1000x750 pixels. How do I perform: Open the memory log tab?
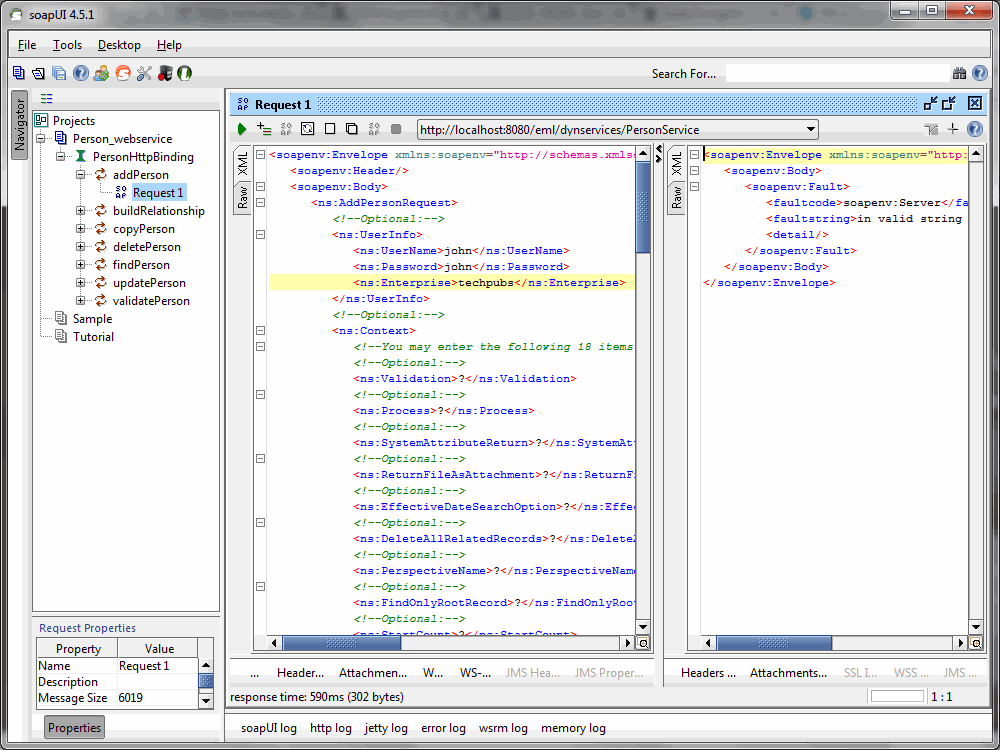click(x=573, y=728)
